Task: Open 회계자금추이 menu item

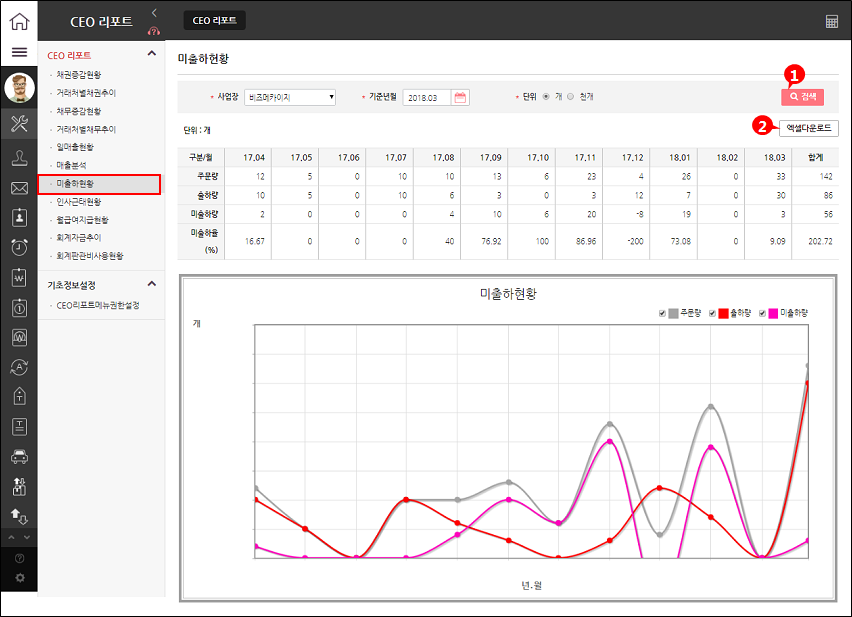Action: [x=79, y=237]
